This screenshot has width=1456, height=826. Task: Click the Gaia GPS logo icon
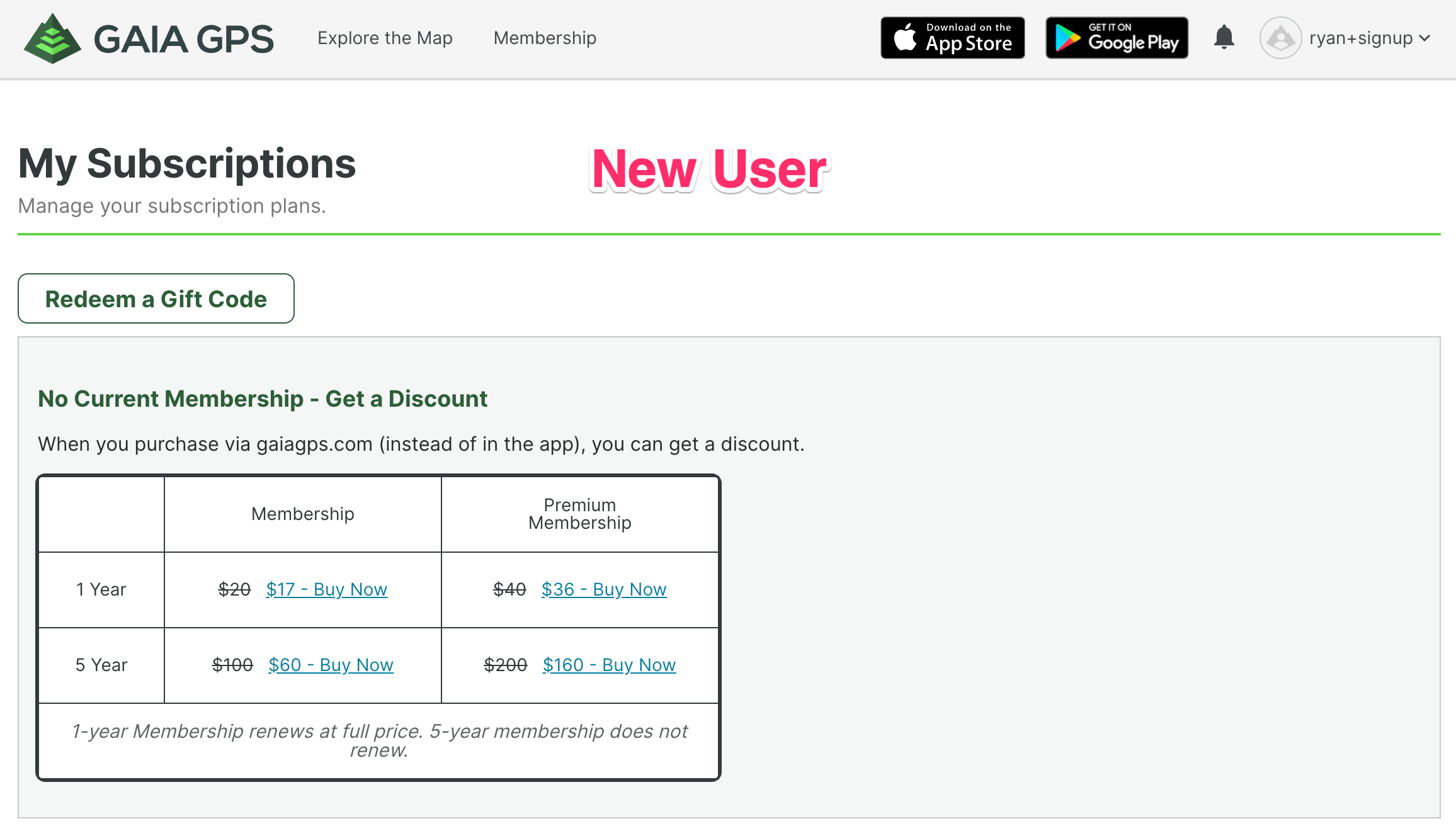pos(53,38)
